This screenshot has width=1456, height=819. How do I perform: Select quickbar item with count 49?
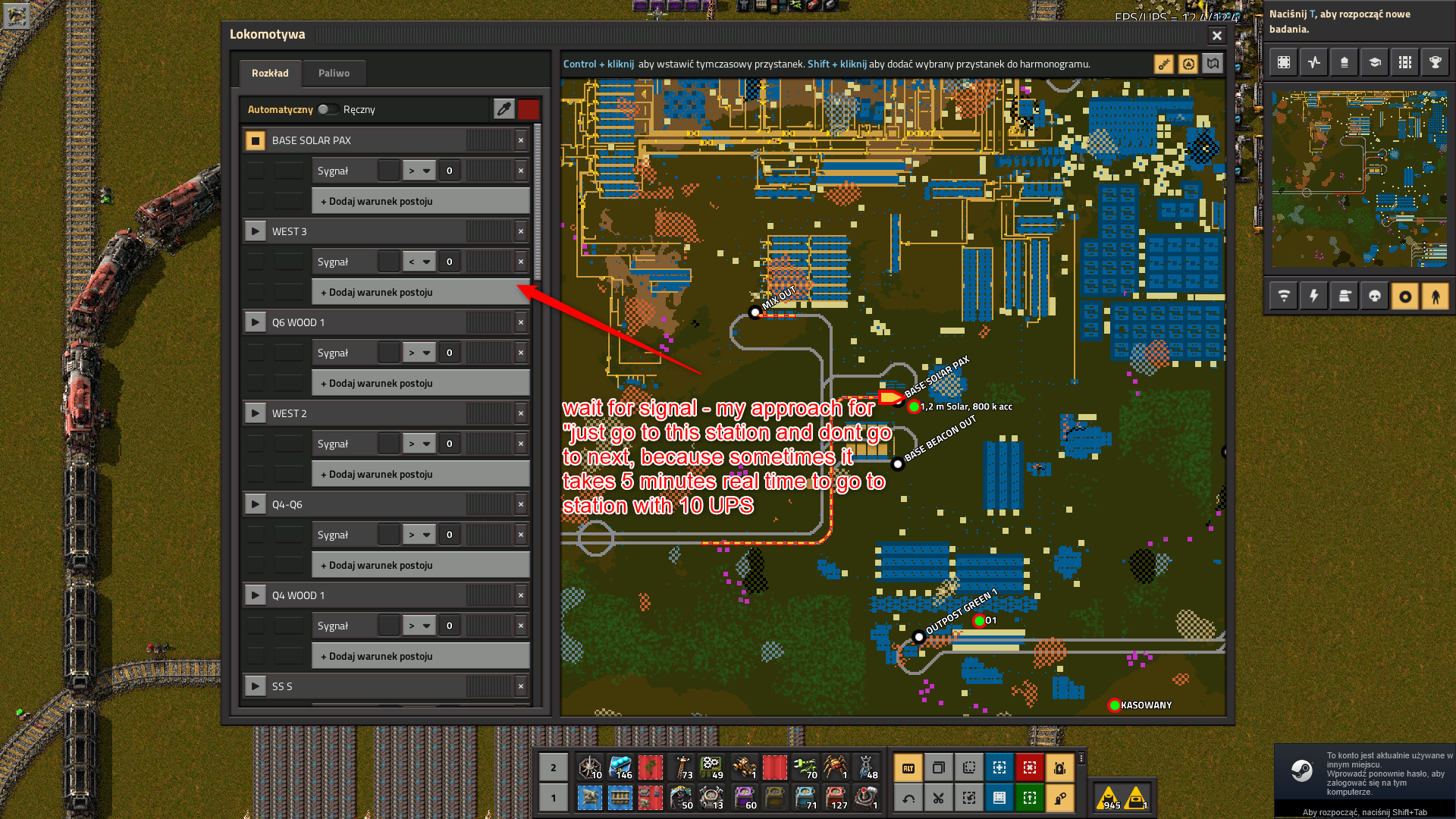711,767
